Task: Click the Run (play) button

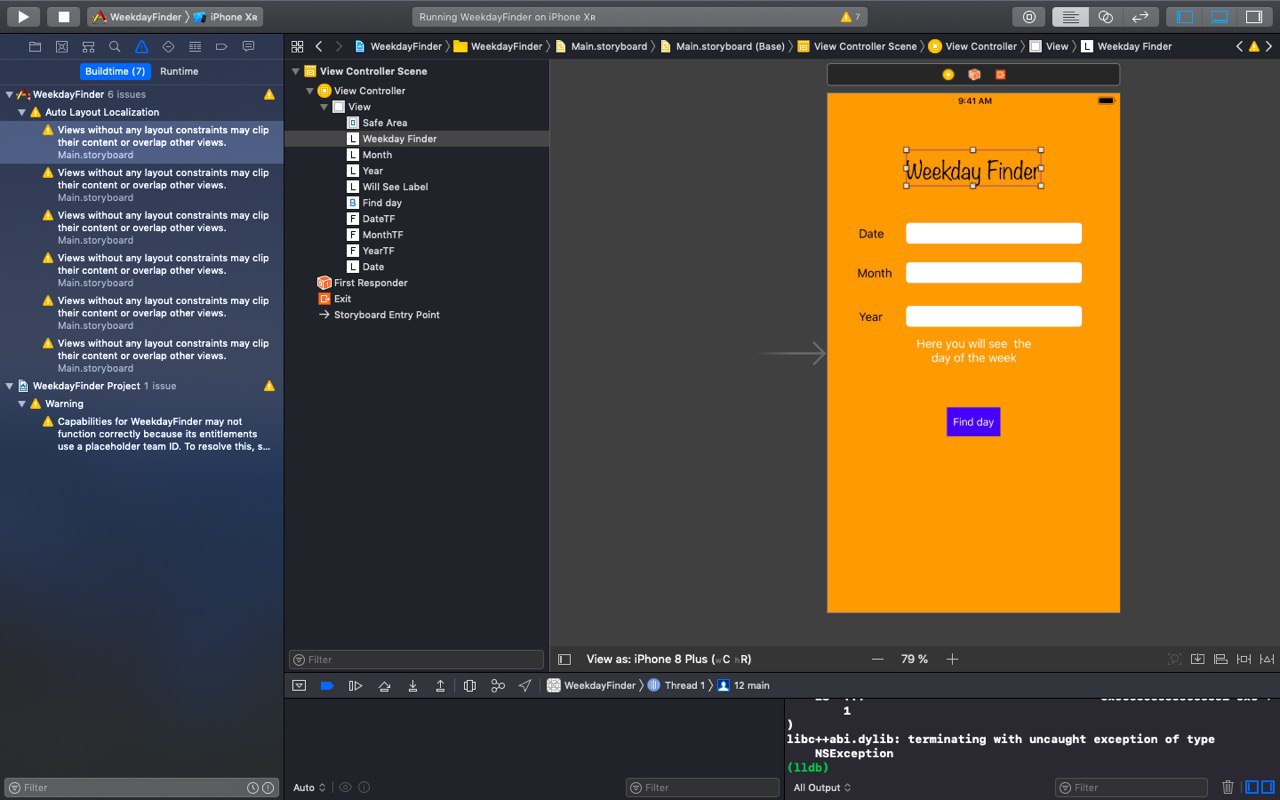Action: coord(23,17)
